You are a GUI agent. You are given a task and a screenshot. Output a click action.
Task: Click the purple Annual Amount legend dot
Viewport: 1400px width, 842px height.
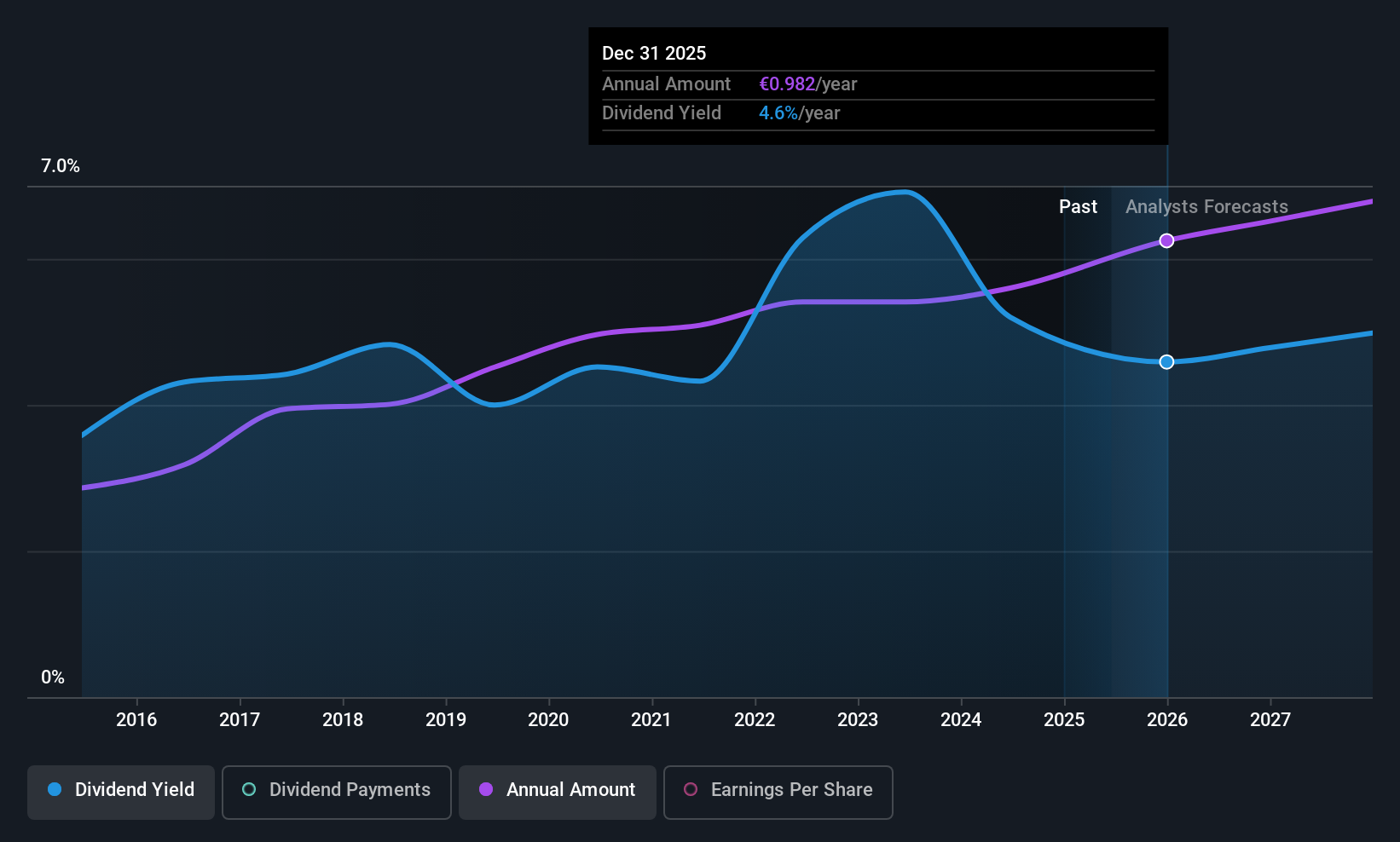(x=486, y=789)
